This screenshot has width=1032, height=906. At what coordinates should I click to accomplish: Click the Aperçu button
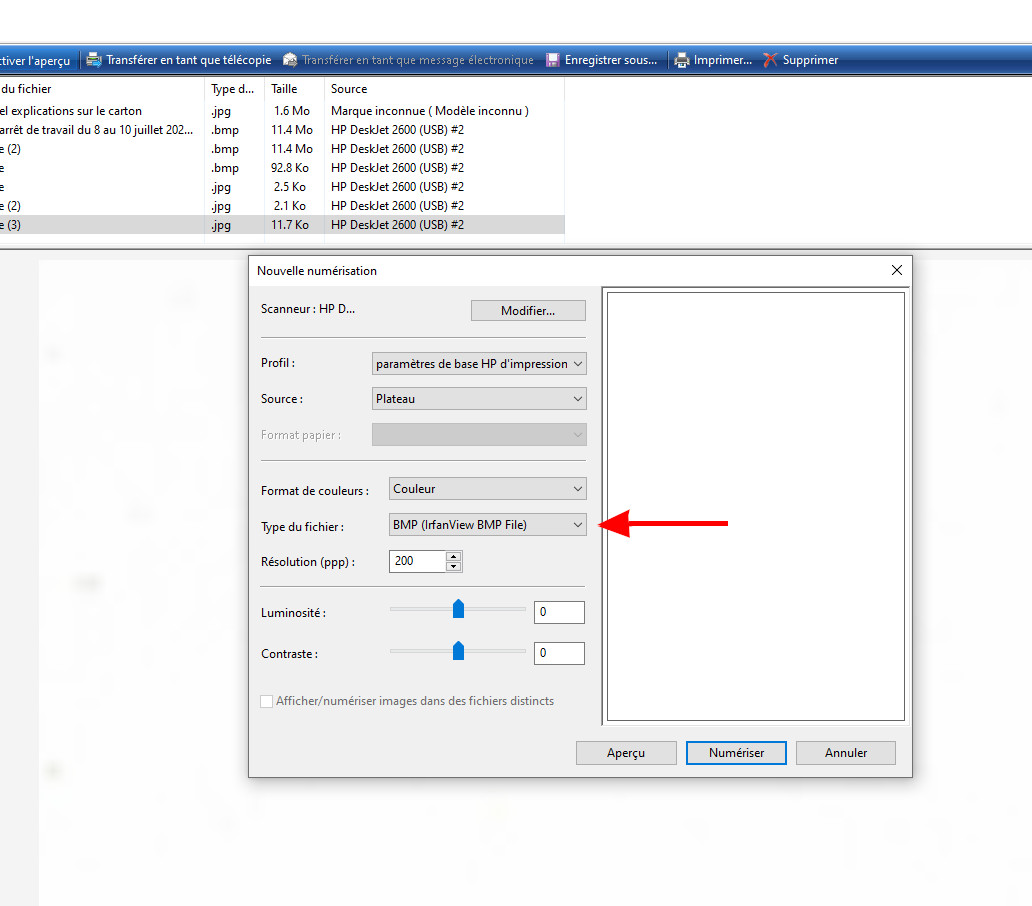[x=626, y=752]
